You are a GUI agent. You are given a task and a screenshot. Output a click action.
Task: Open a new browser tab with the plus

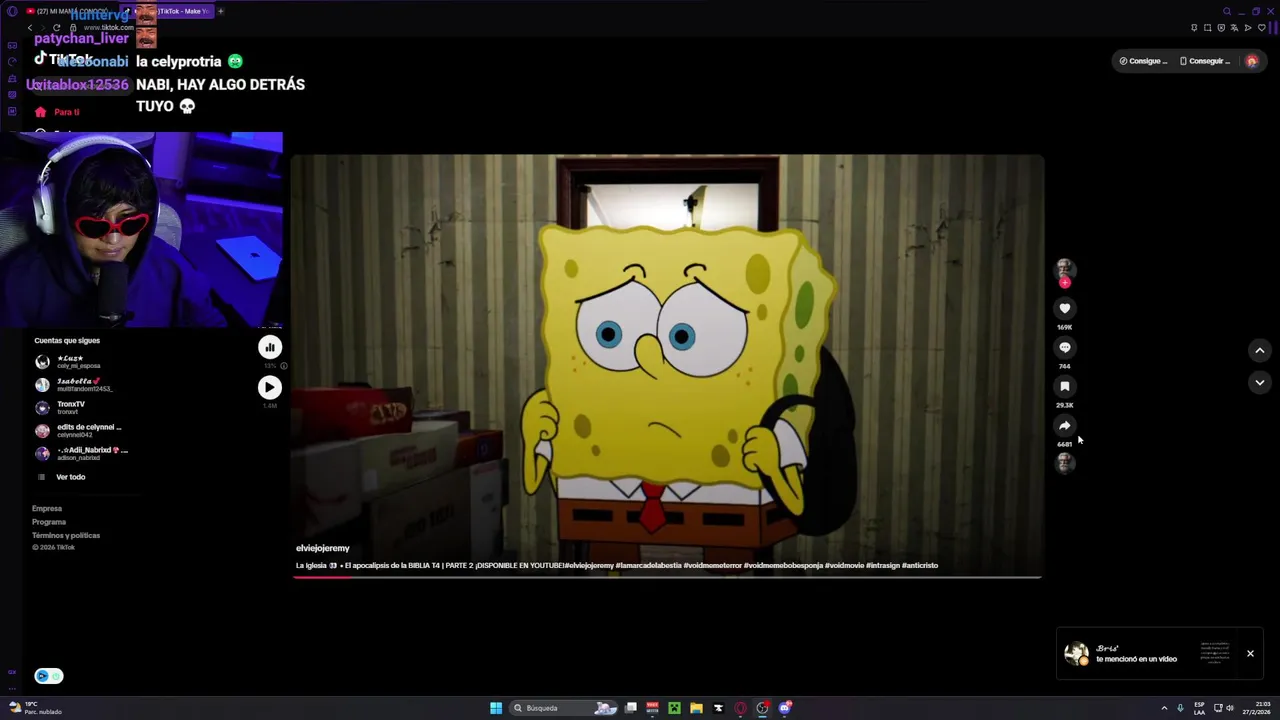pyautogui.click(x=221, y=11)
